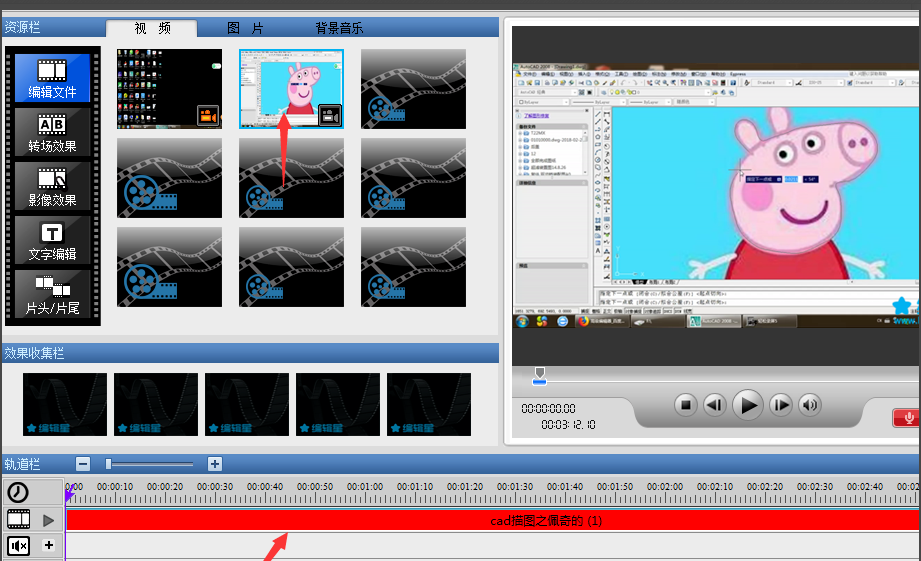Click the camera icon on Peppa Pig thumbnail
Image resolution: width=921 pixels, height=561 pixels.
330,116
